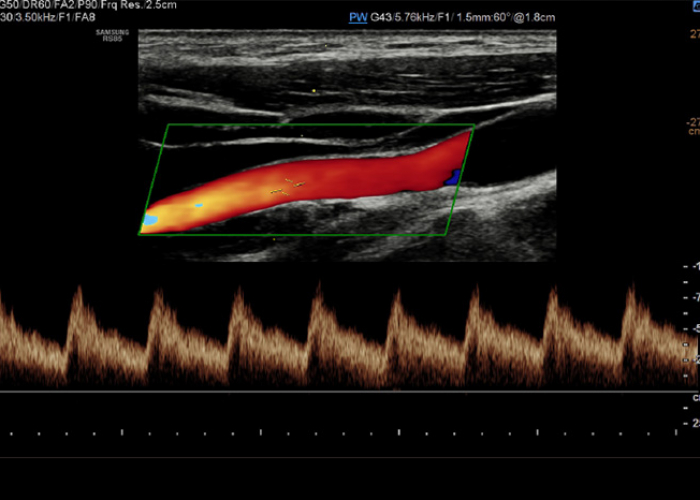Click the dark blue aliasing patch in vessel
Image resolution: width=700 pixels, height=500 pixels.
click(452, 178)
